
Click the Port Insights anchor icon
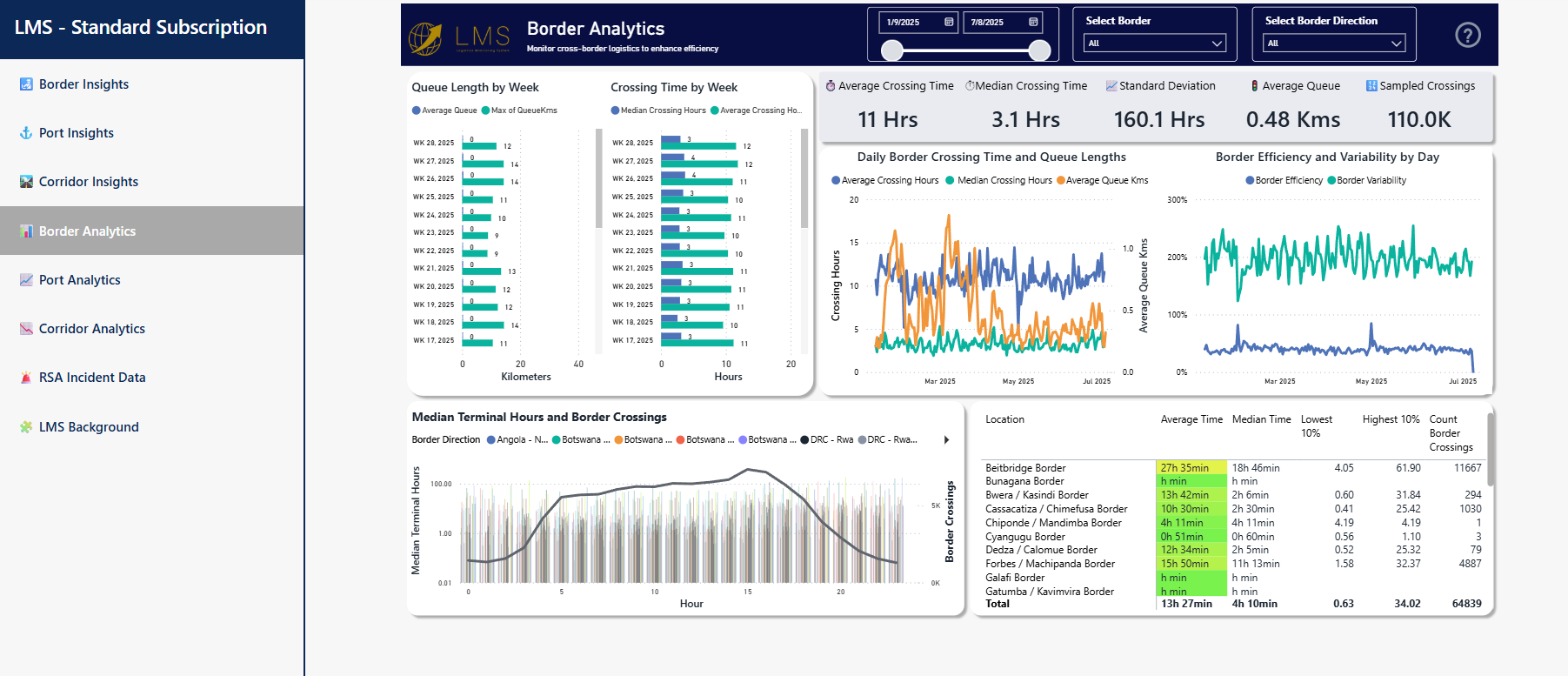pos(26,133)
